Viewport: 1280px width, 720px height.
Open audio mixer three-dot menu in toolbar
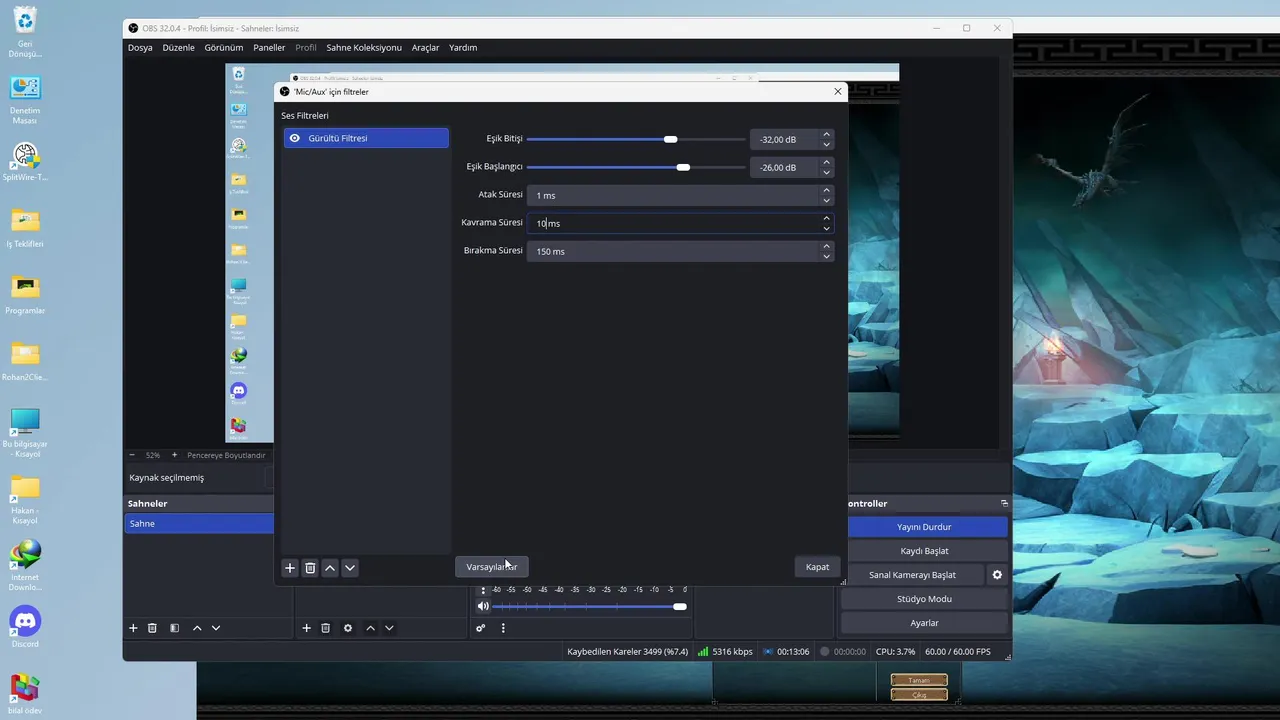pos(503,628)
